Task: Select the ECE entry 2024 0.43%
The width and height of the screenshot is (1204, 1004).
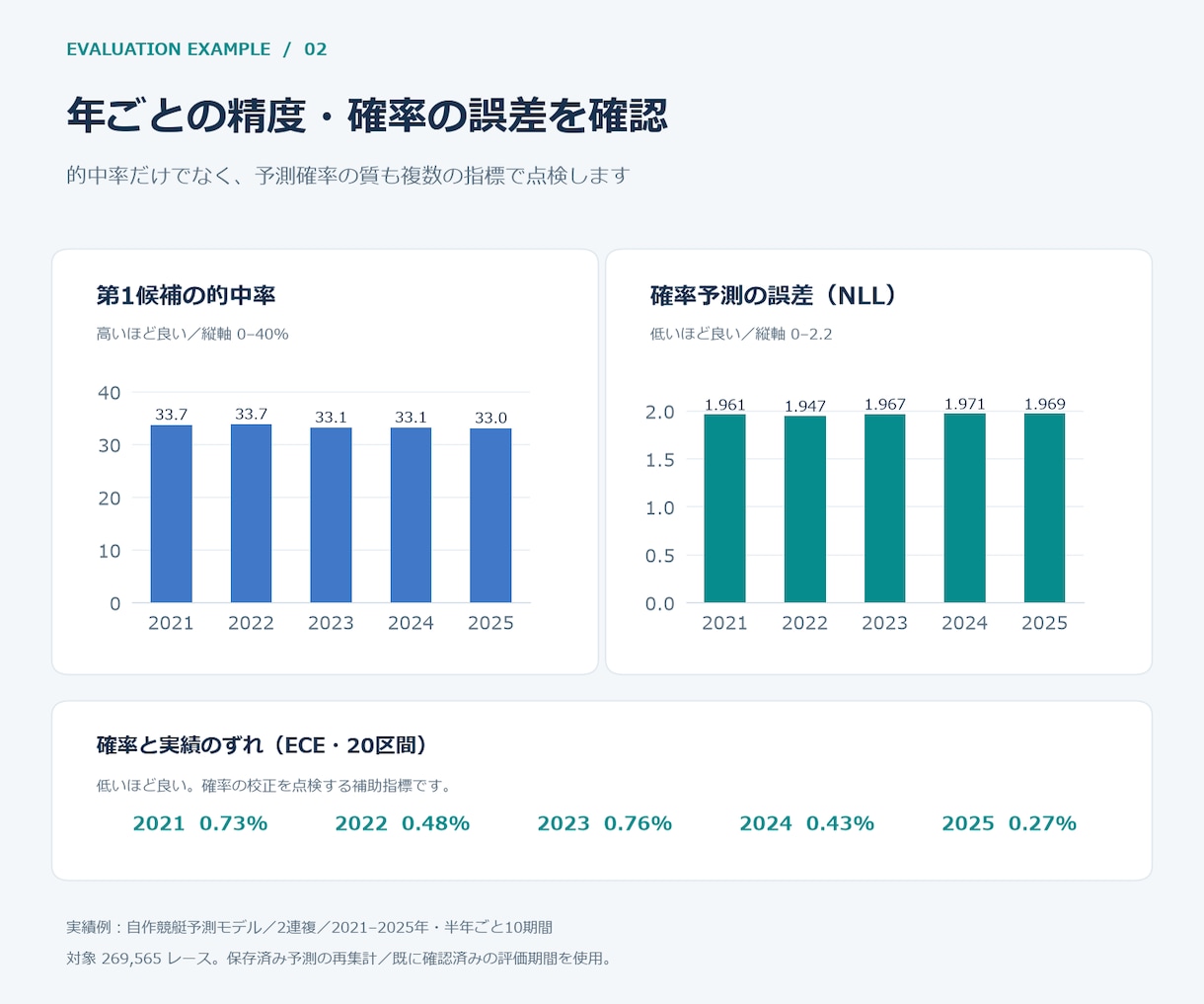Action: point(807,823)
